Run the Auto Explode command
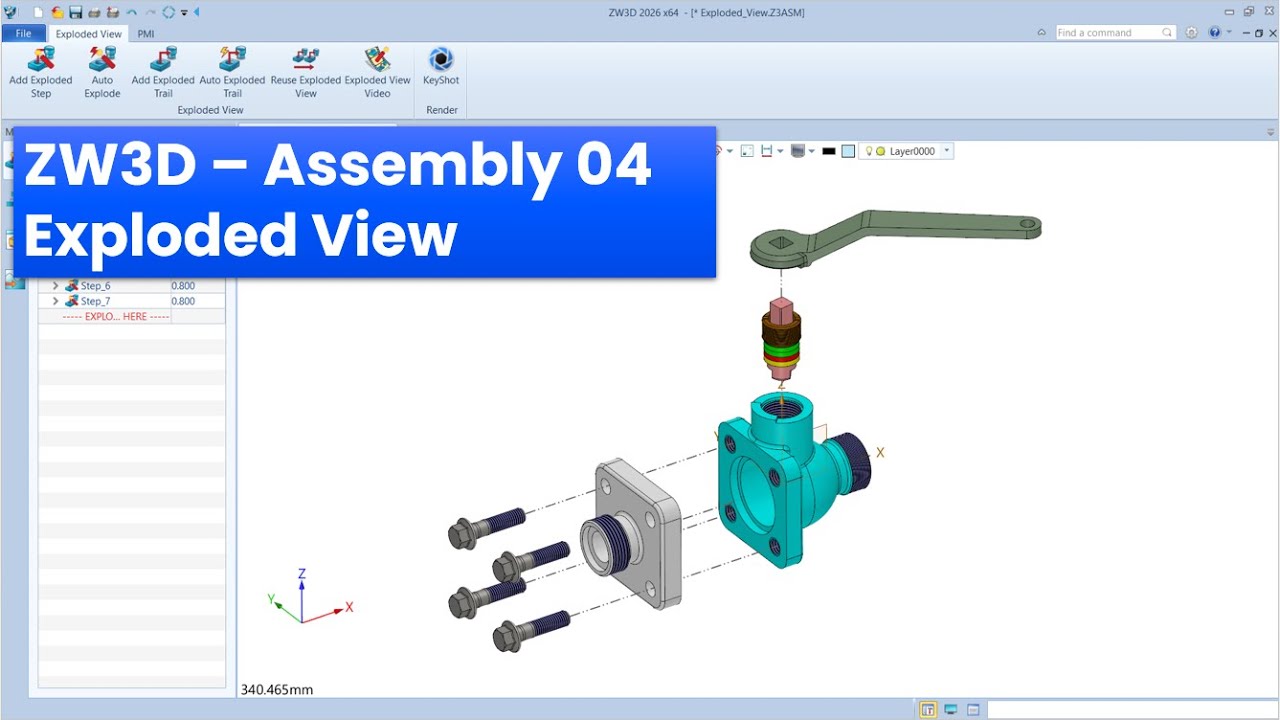Viewport: 1280px width, 720px height. (x=102, y=72)
